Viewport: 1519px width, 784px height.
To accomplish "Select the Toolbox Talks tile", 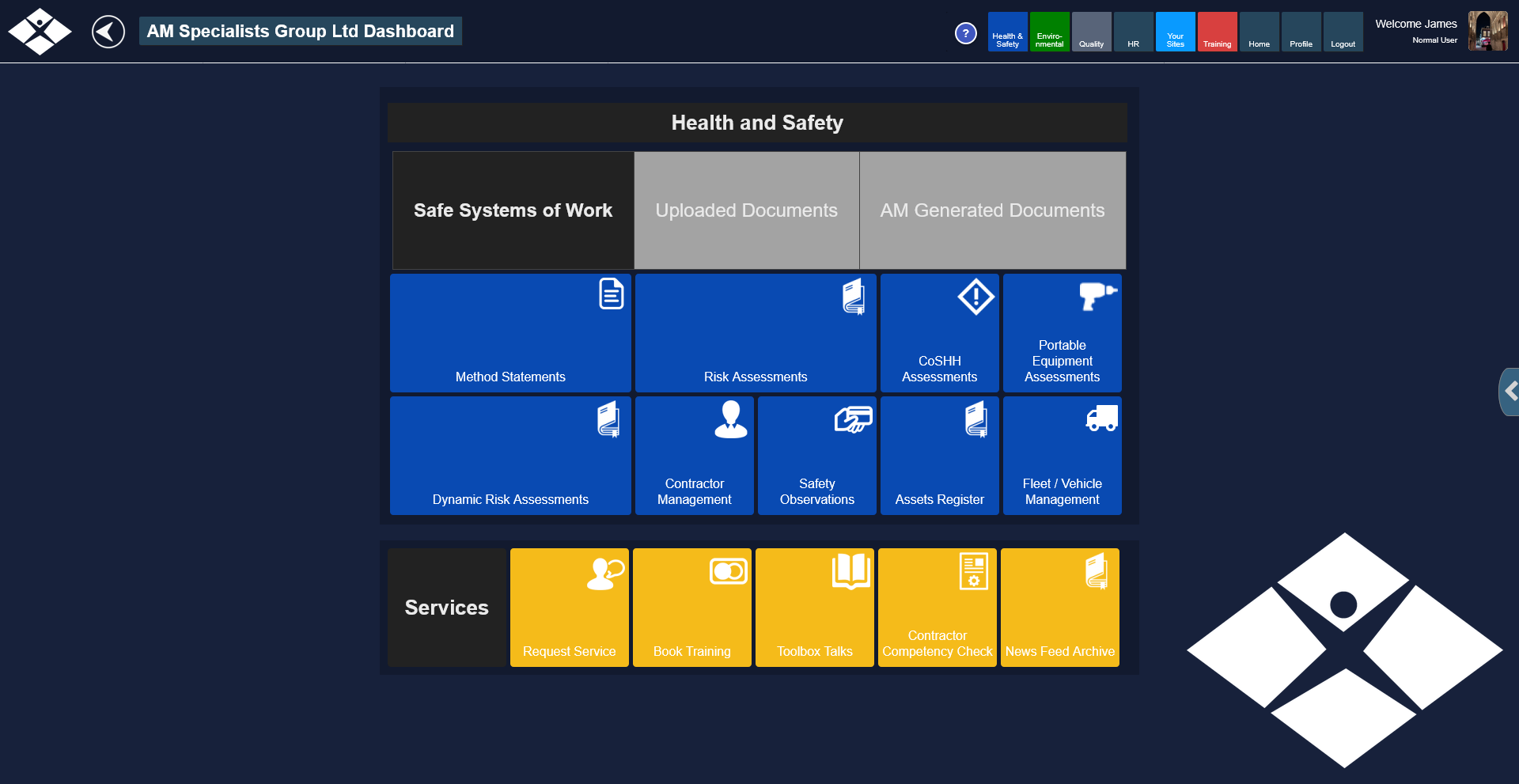I will pos(815,608).
